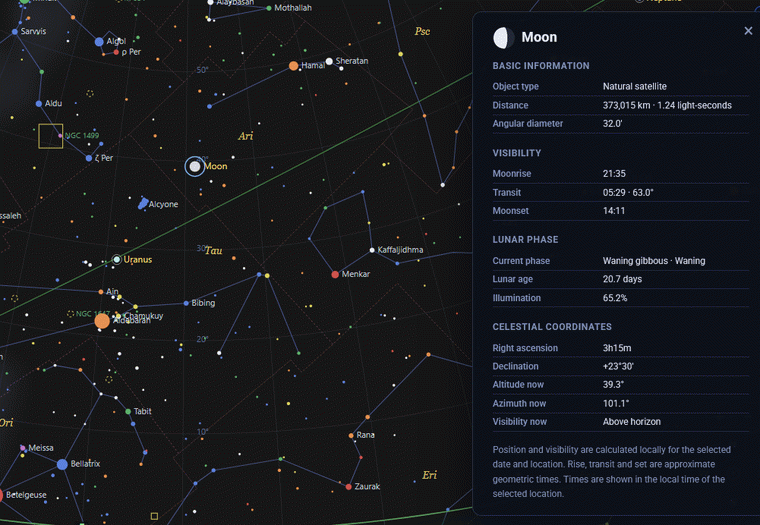Click the Transit value 05:29 · 63.0°
This screenshot has width=760, height=525.
tap(628, 192)
